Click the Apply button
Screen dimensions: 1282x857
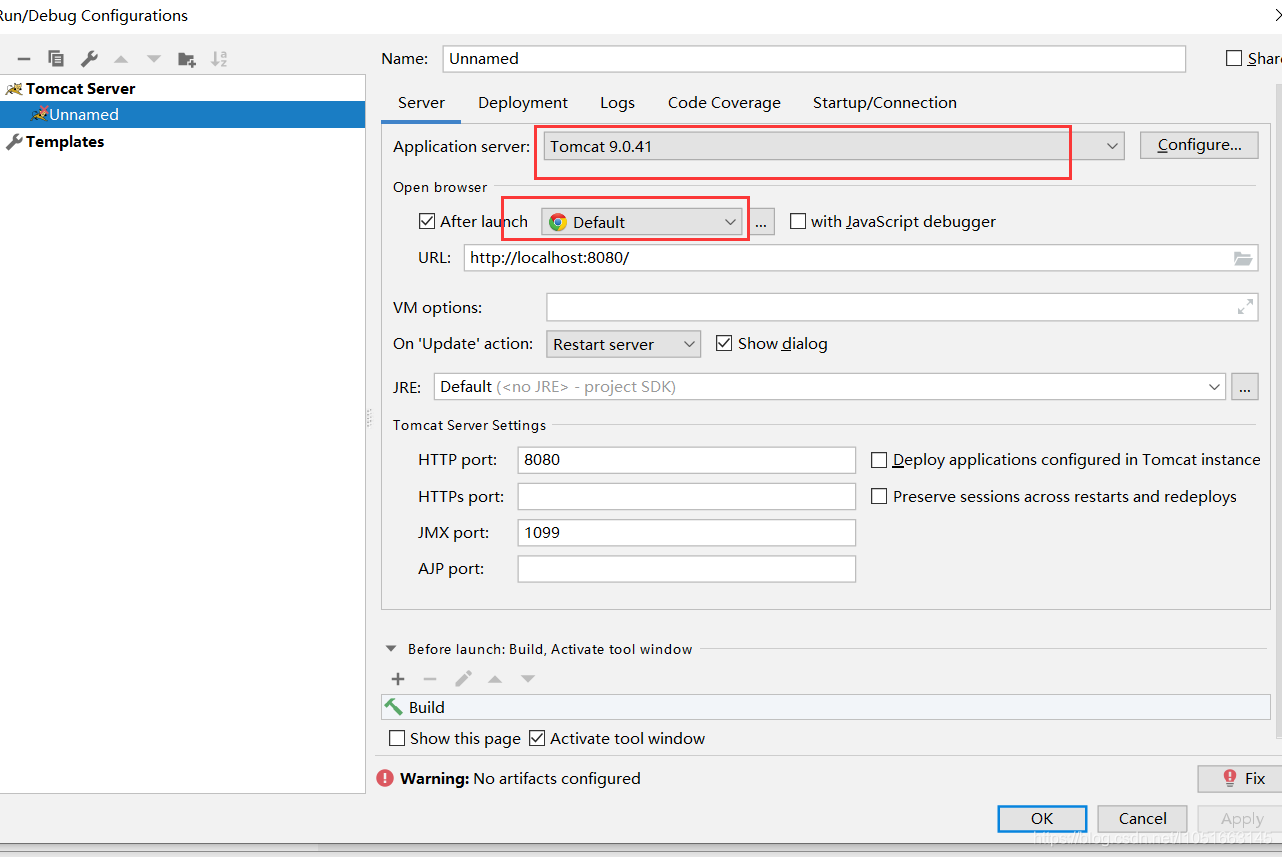coord(1239,818)
